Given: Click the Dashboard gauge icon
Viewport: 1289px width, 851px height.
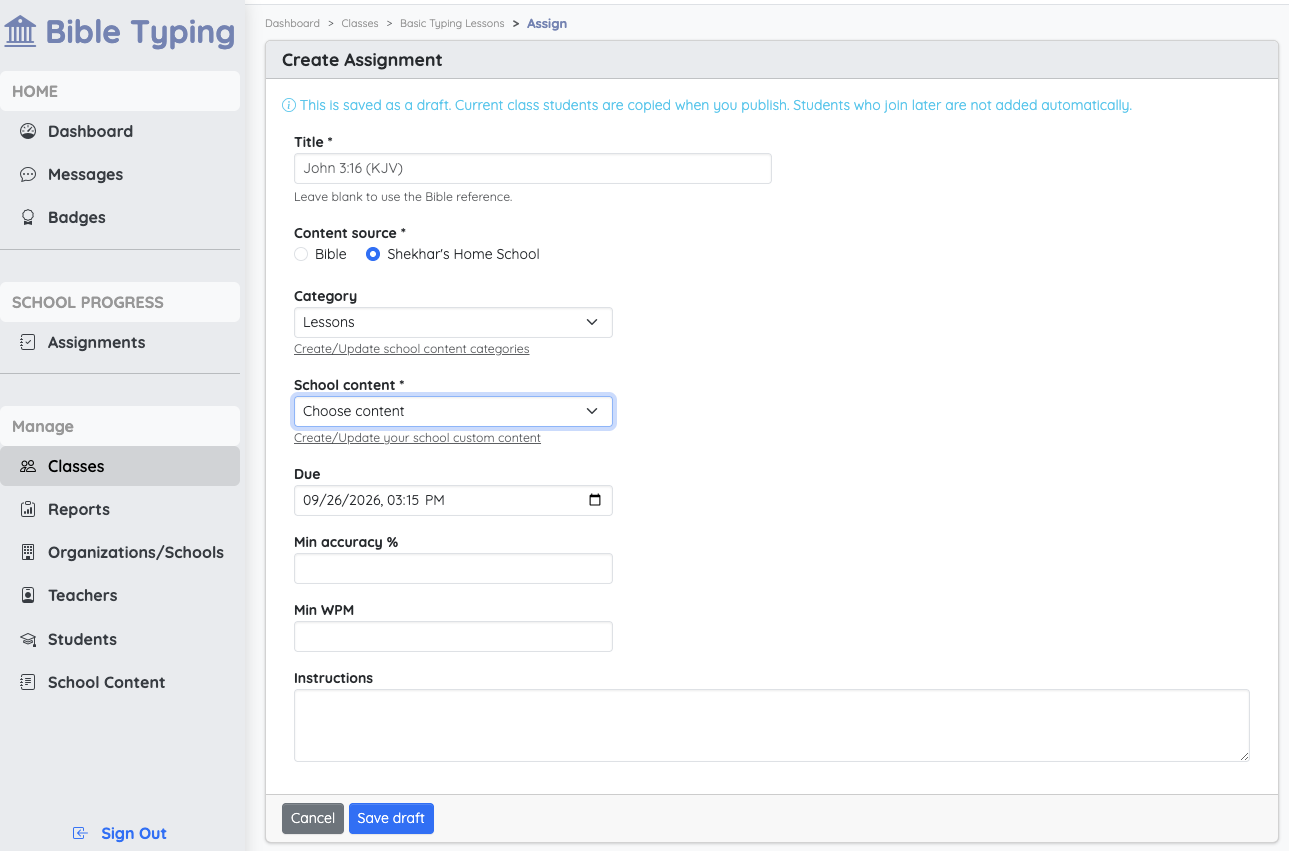Looking at the screenshot, I should pyautogui.click(x=28, y=131).
